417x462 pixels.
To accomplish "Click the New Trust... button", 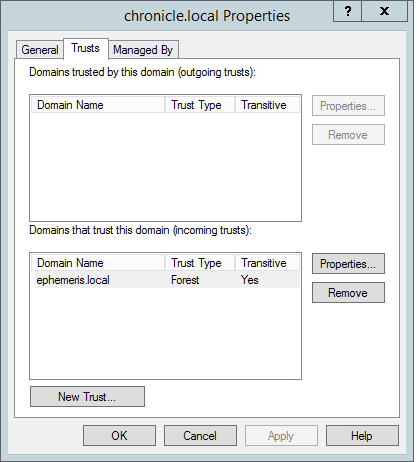I will click(87, 397).
